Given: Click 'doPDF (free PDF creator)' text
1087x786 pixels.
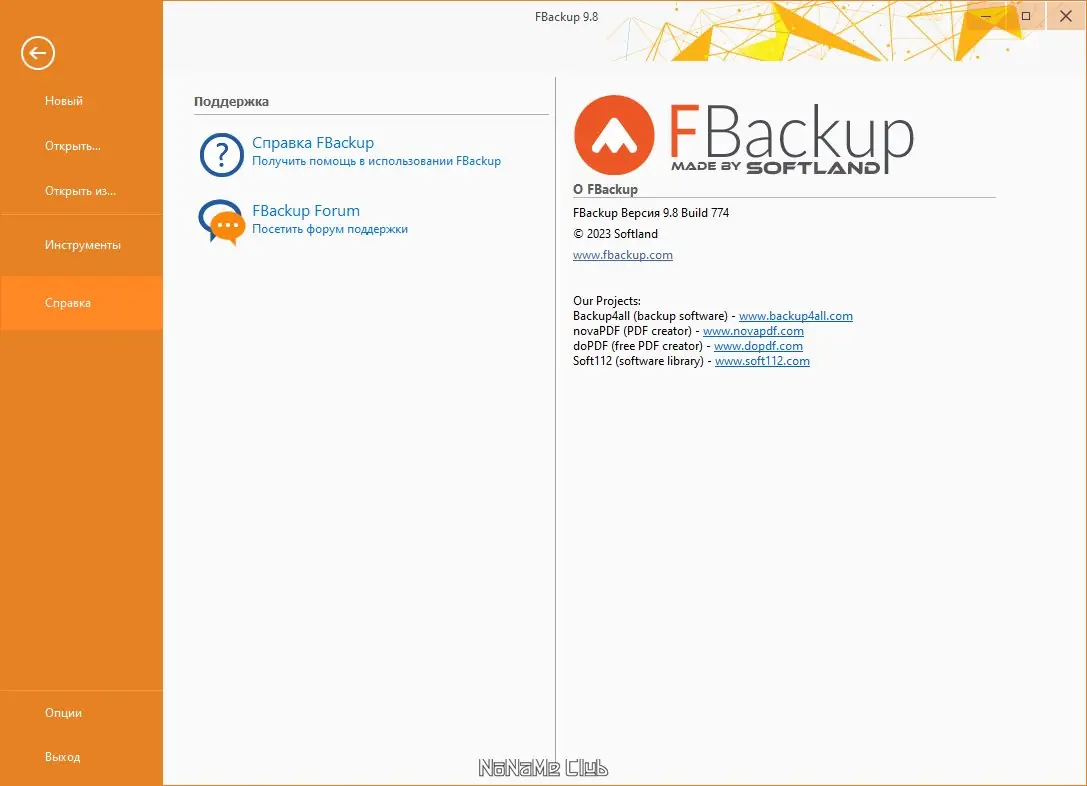Looking at the screenshot, I should point(638,346).
